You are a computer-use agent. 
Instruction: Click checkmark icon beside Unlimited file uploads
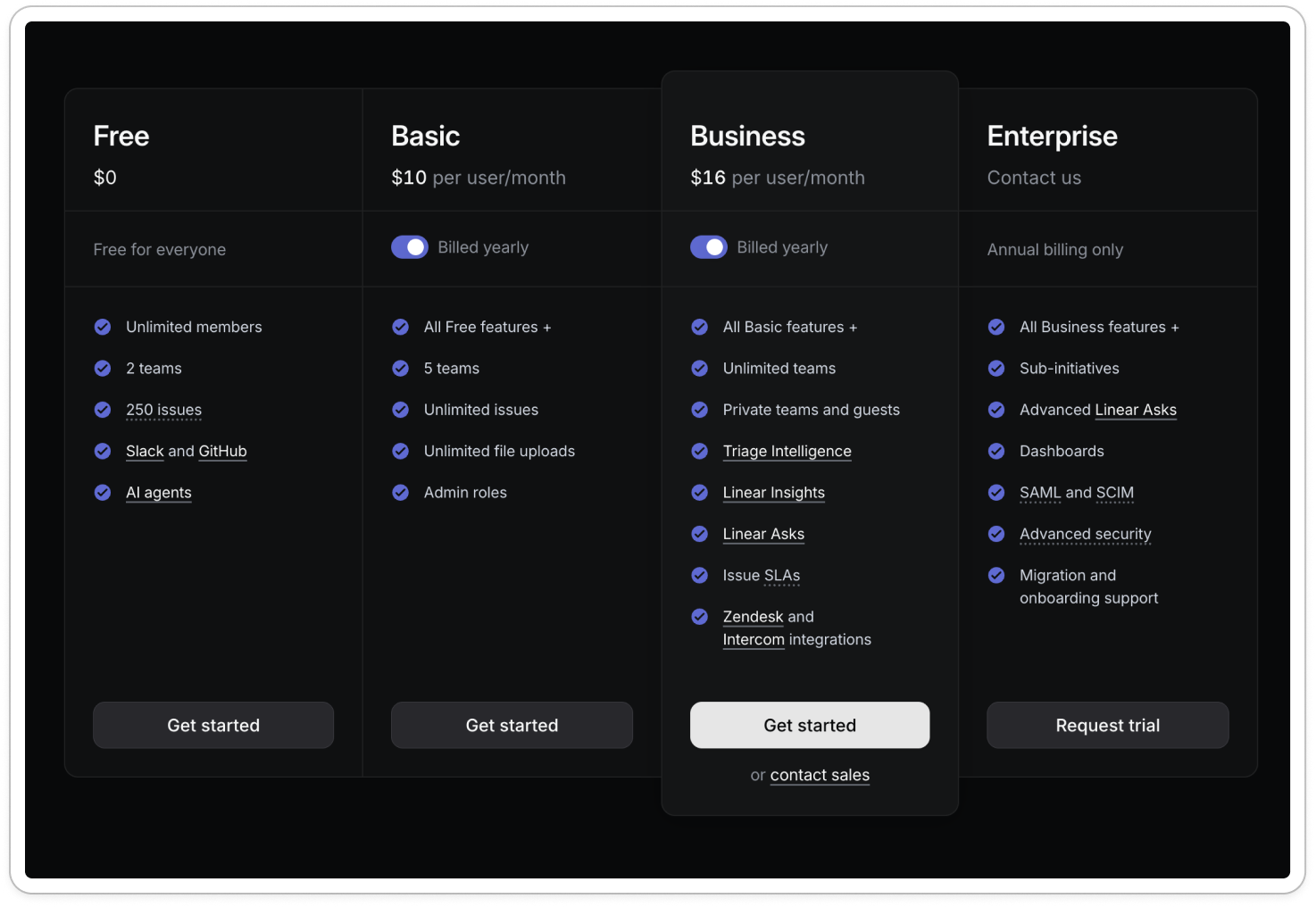coord(401,451)
